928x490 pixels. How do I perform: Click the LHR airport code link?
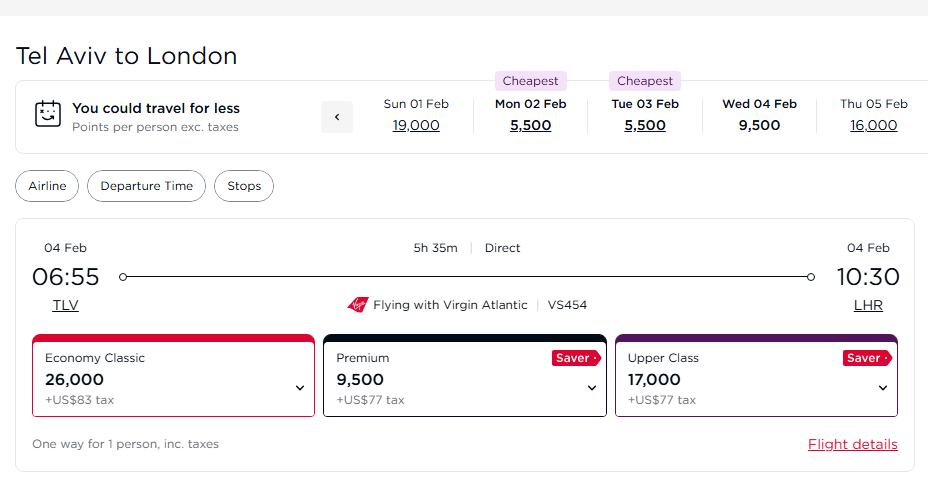(x=868, y=305)
